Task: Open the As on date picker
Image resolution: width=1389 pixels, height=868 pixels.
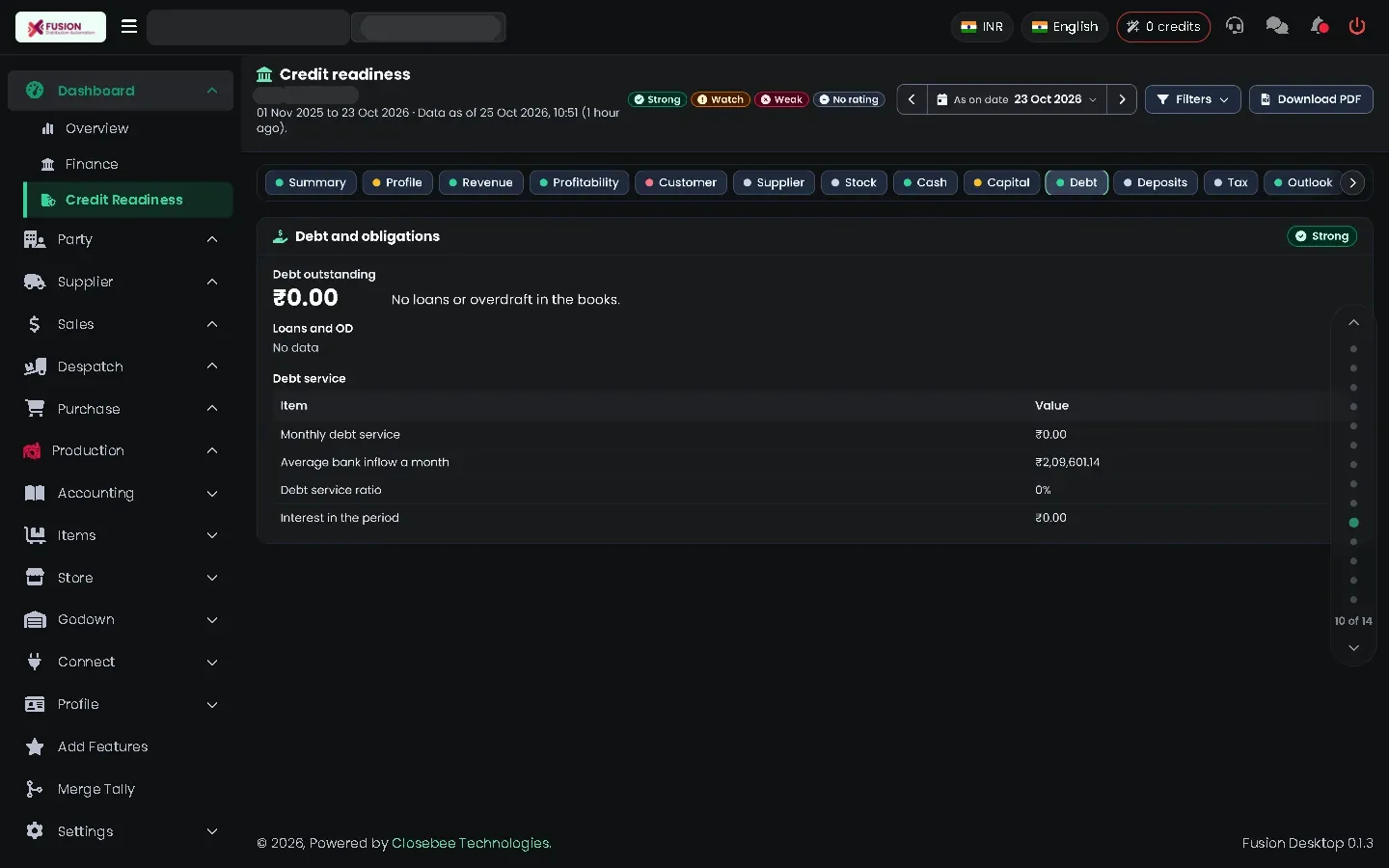Action: [x=1017, y=99]
